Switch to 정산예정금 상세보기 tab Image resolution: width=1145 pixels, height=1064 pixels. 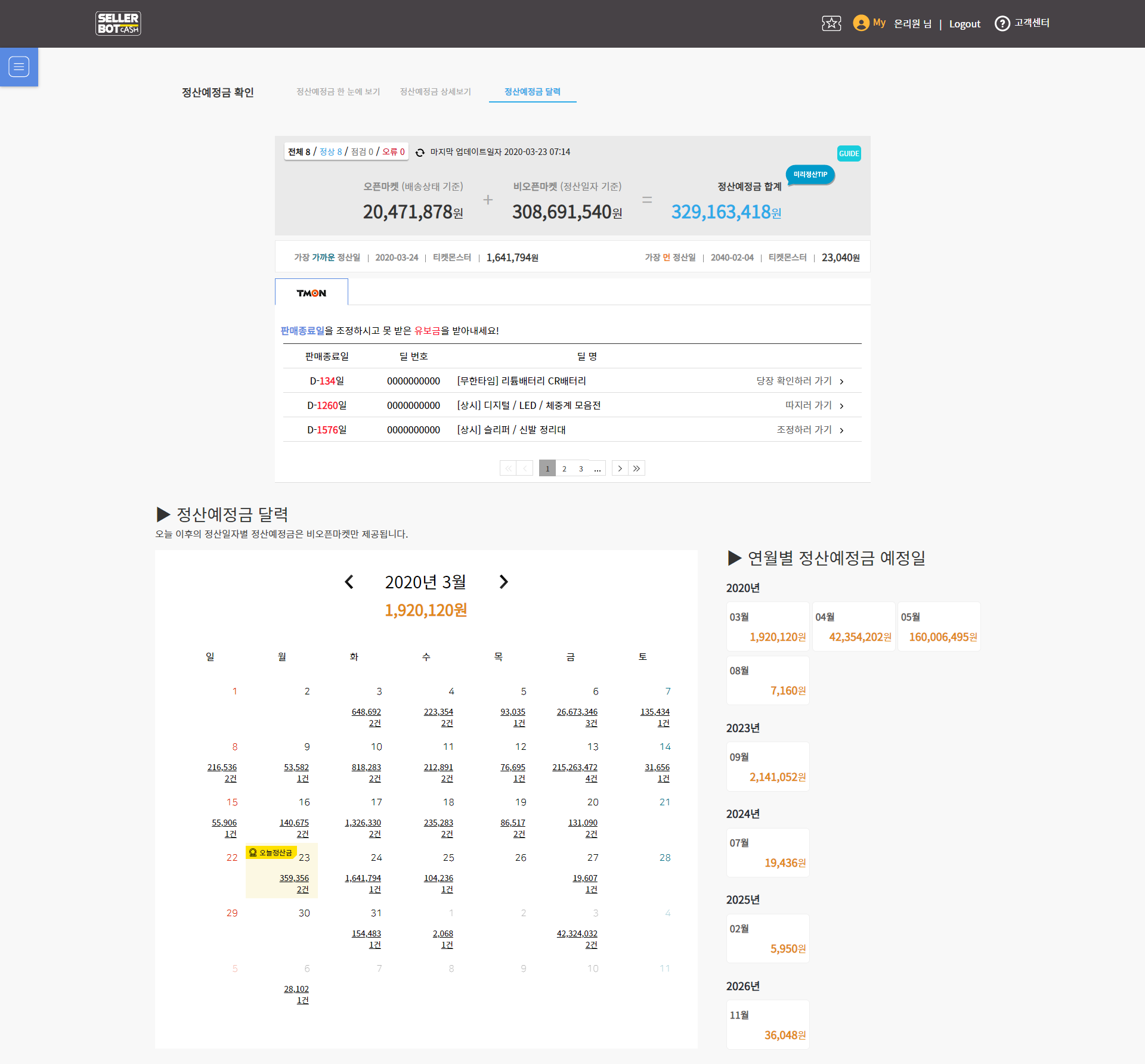[435, 92]
